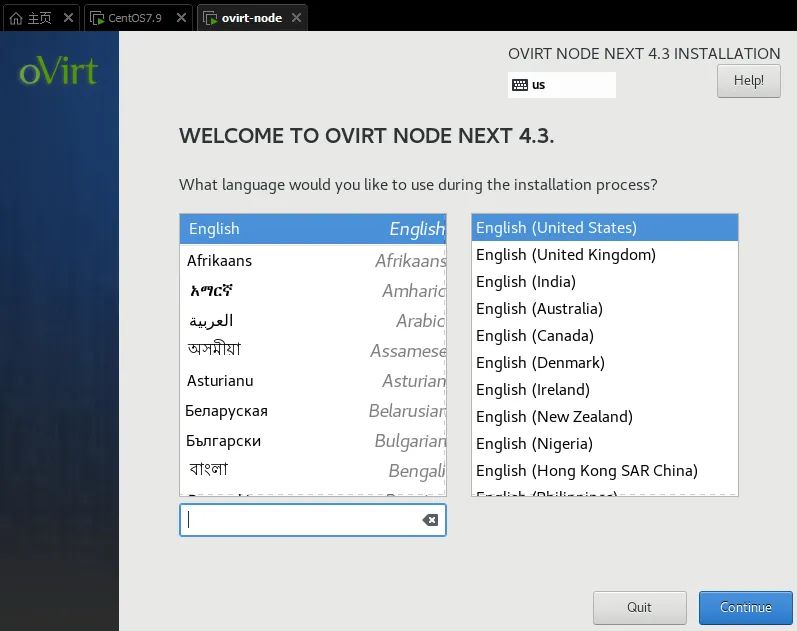
Task: Select the Amharic language row
Action: pyautogui.click(x=313, y=290)
